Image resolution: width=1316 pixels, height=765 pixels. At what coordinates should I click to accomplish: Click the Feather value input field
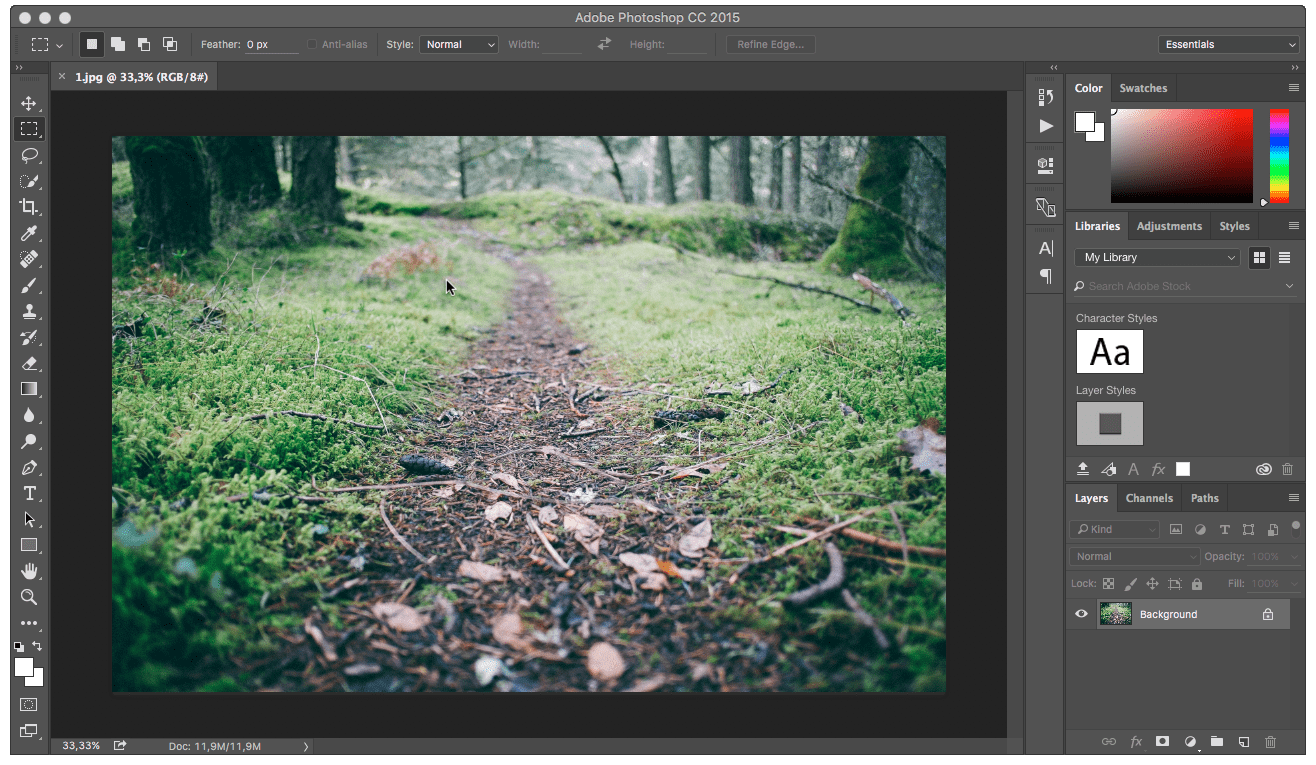(x=272, y=45)
